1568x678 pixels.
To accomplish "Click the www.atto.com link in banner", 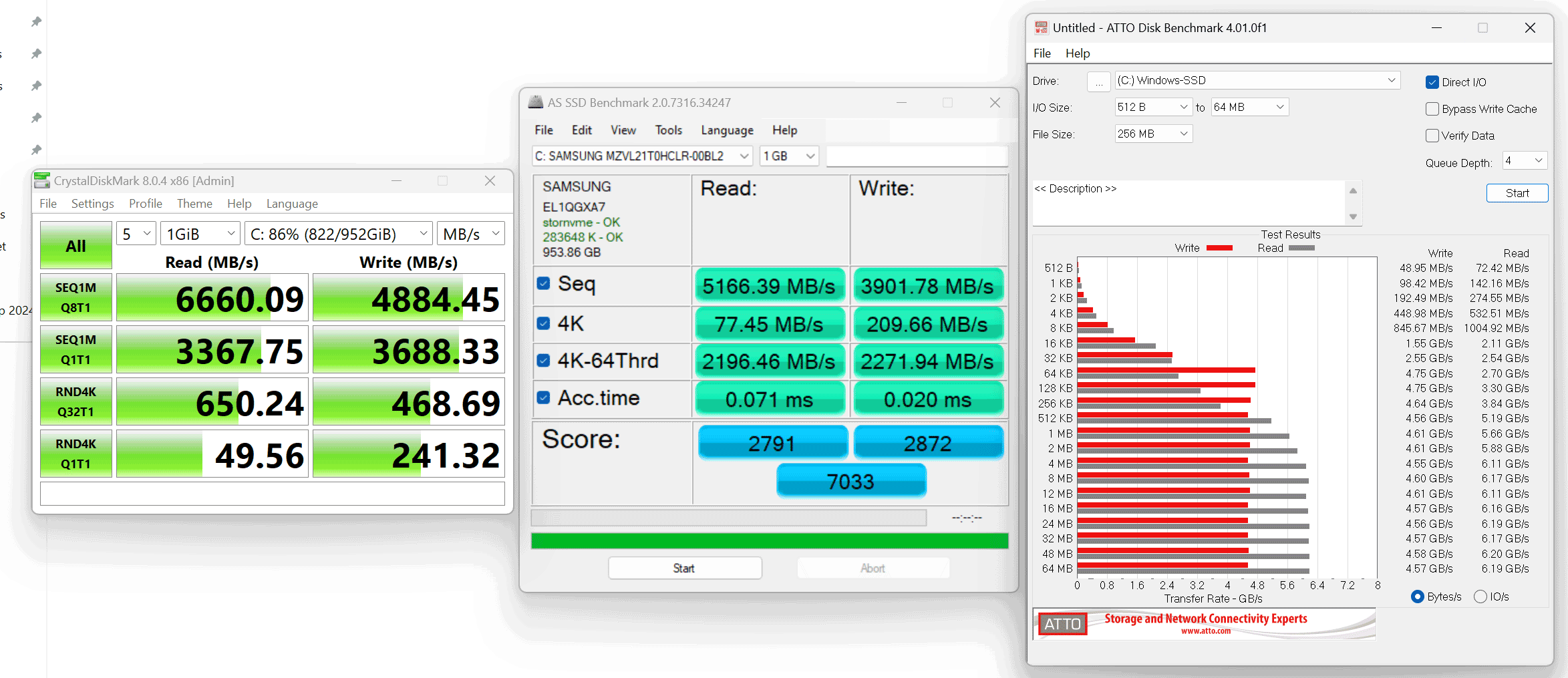I will click(1205, 631).
